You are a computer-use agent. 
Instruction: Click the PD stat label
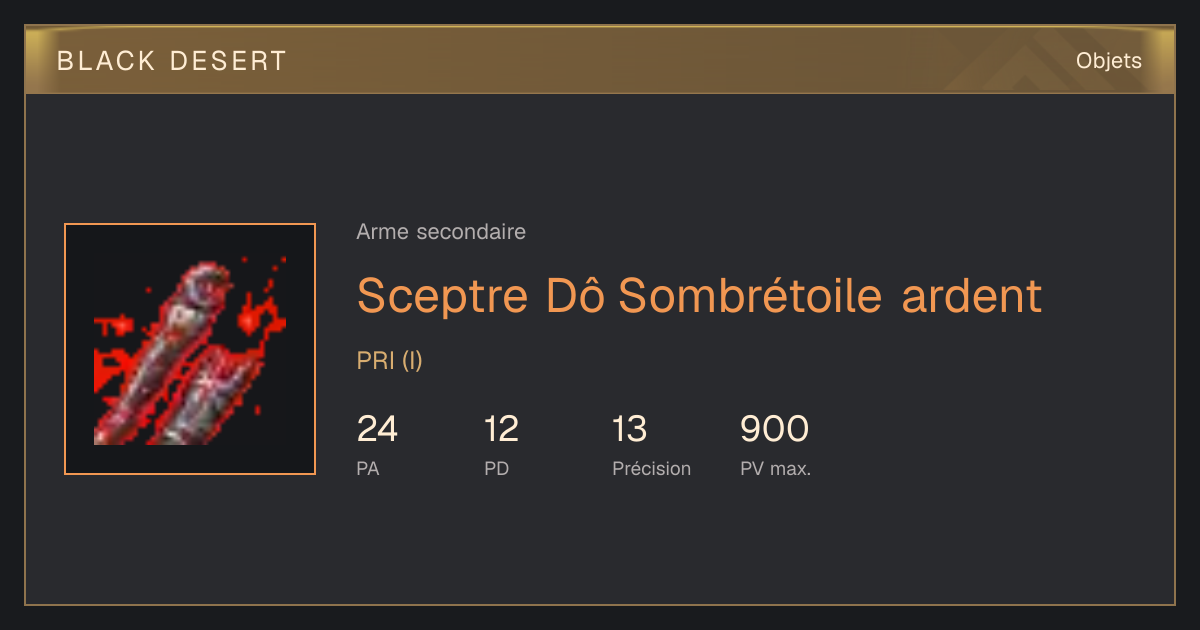click(x=497, y=468)
